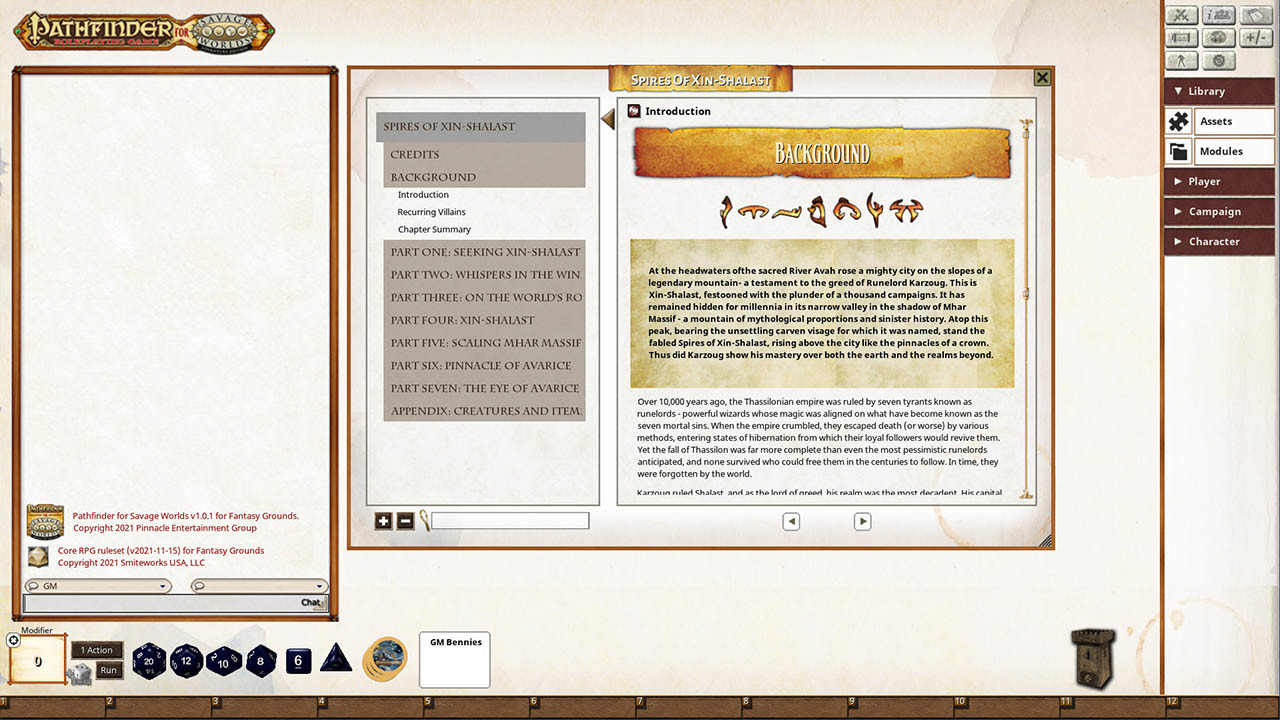1280x720 pixels.
Task: Open the Characters icon in the toolbar
Action: click(x=1182, y=60)
